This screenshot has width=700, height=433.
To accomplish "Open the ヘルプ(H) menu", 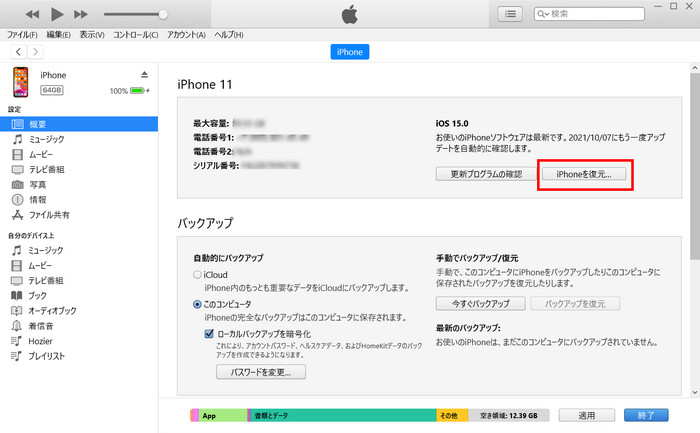I will (229, 35).
